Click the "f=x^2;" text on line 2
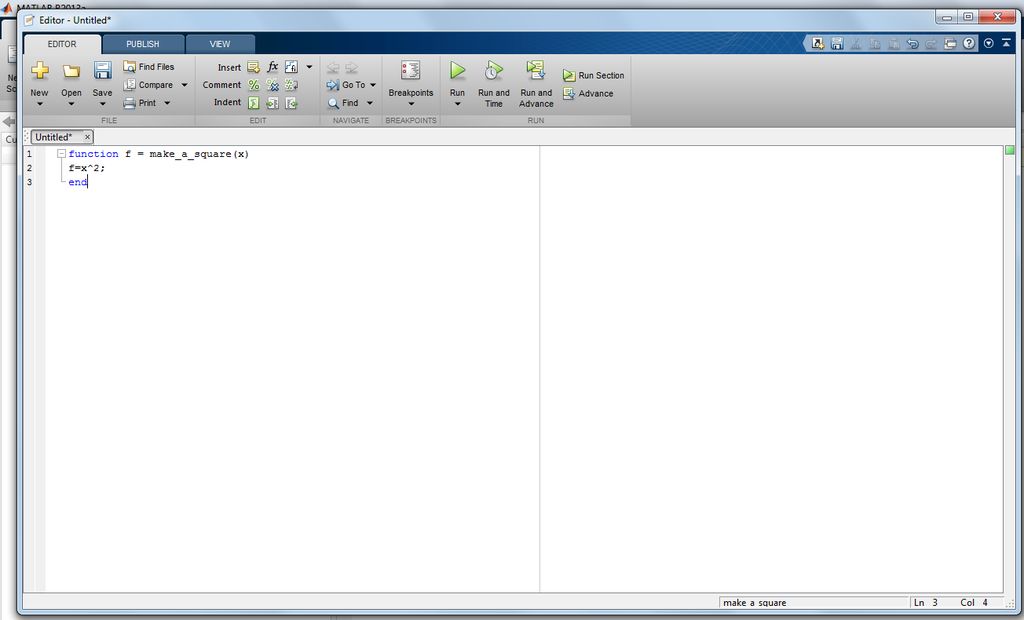The height and width of the screenshot is (620, 1024). click(86, 168)
